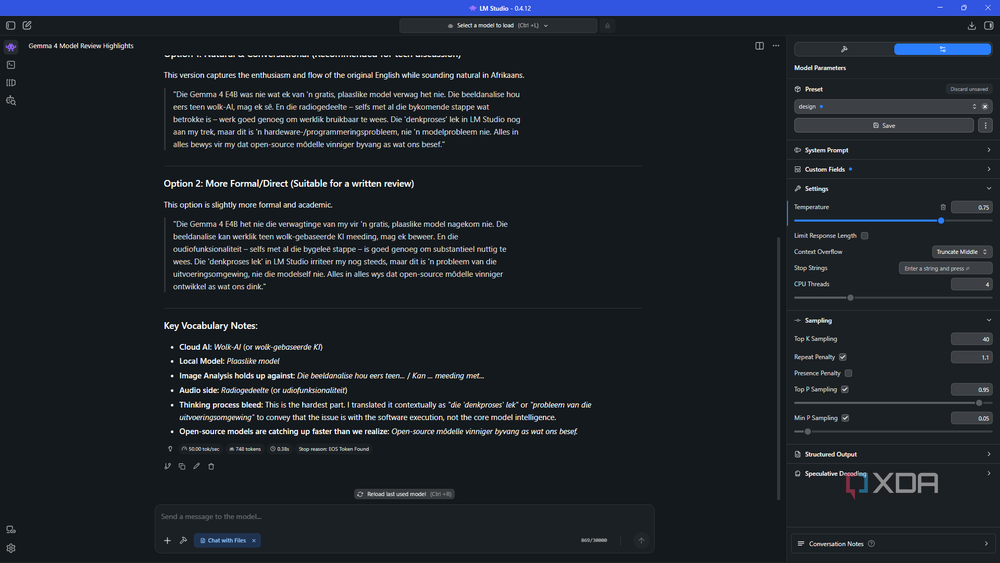The height and width of the screenshot is (563, 1000).
Task: Click the Top K Sampling value field
Action: [x=971, y=339]
